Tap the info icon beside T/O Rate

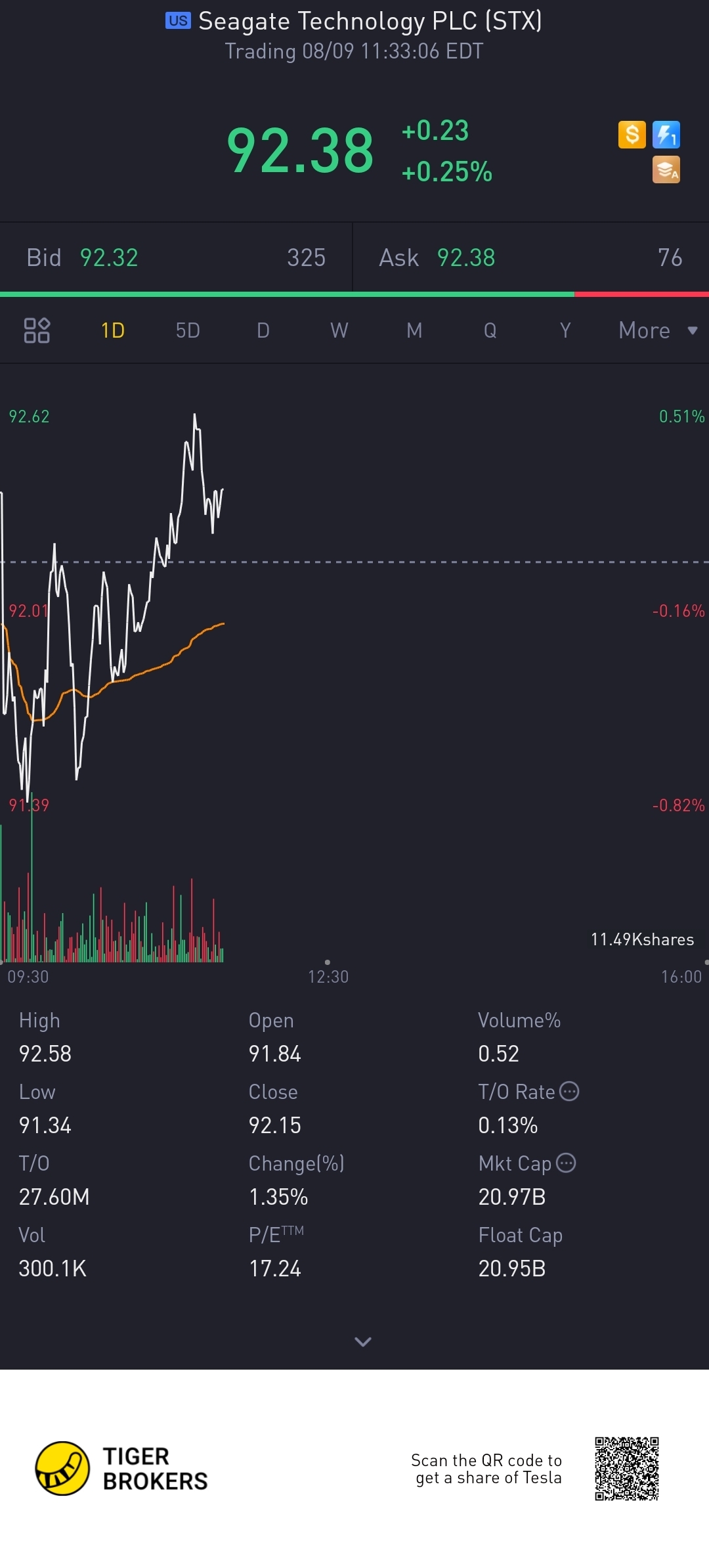coord(569,1091)
